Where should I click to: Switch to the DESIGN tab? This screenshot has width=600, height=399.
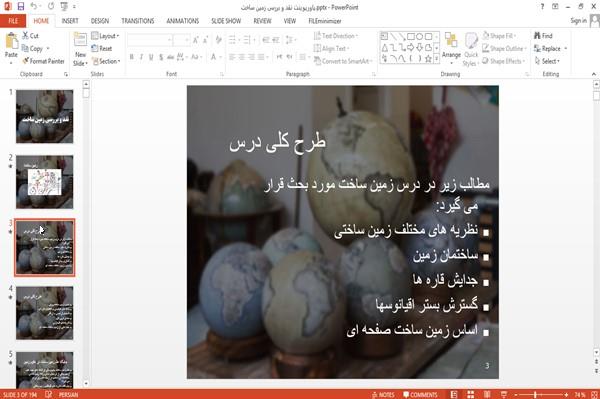100,21
